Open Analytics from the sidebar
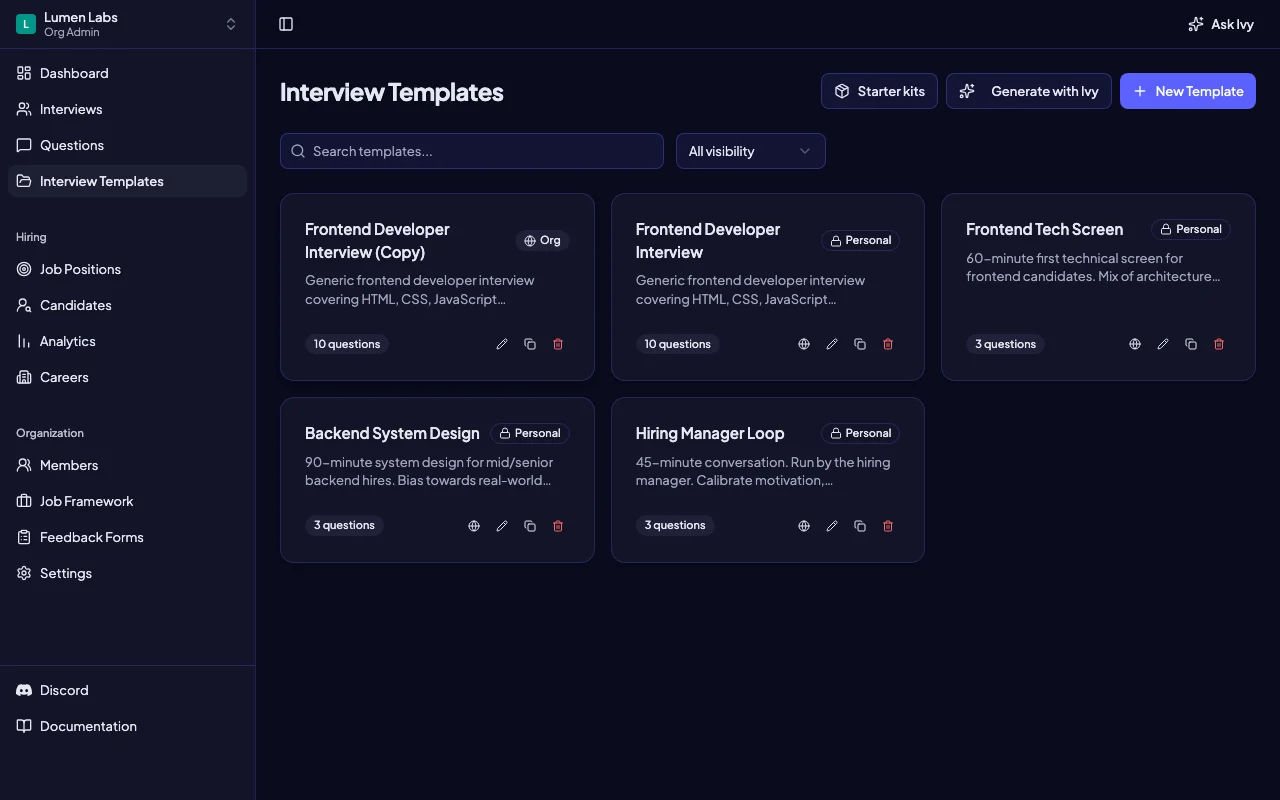The height and width of the screenshot is (800, 1280). (128, 341)
